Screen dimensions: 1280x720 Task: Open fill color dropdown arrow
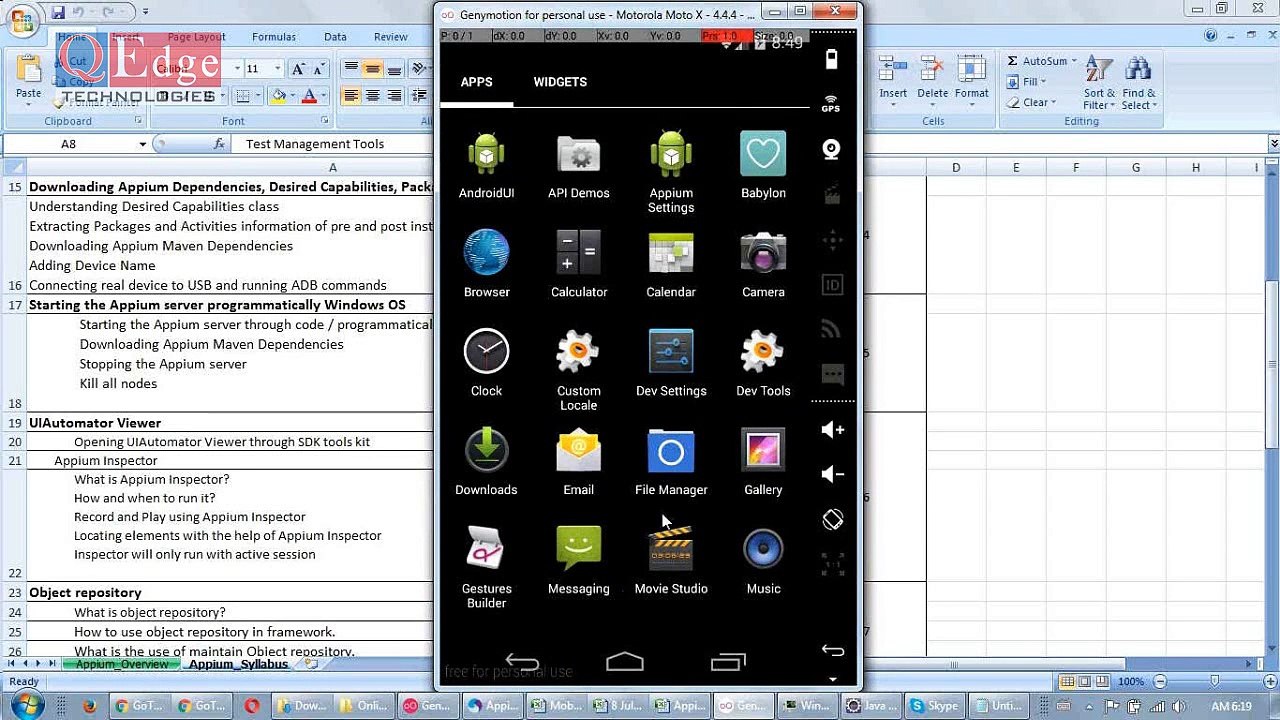point(295,96)
